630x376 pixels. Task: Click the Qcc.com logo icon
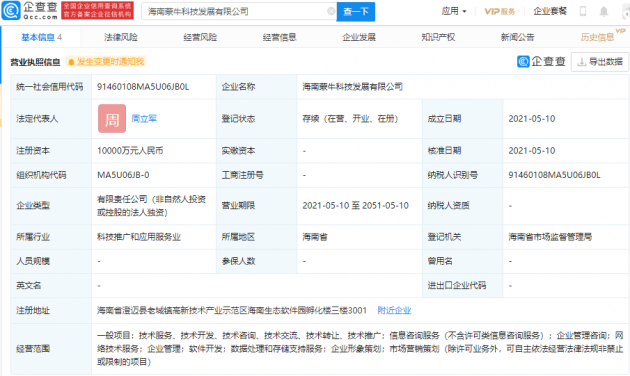coord(11,10)
